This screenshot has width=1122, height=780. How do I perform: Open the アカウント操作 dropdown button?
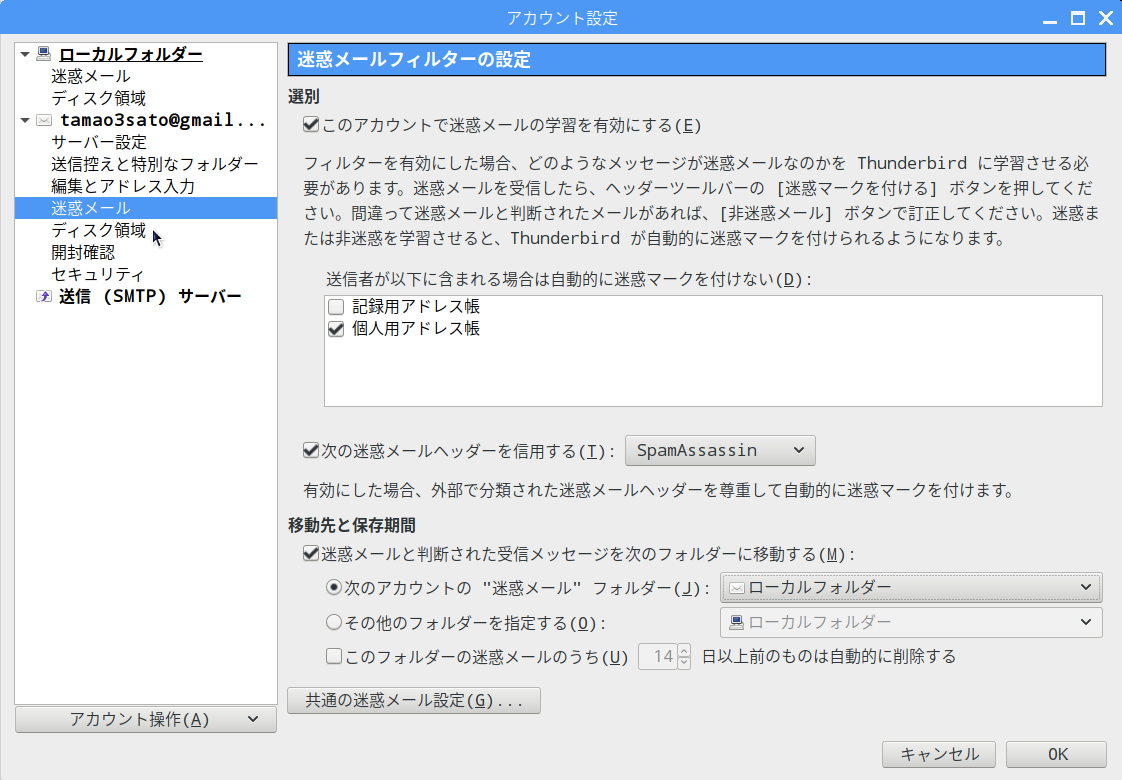click(x=146, y=719)
